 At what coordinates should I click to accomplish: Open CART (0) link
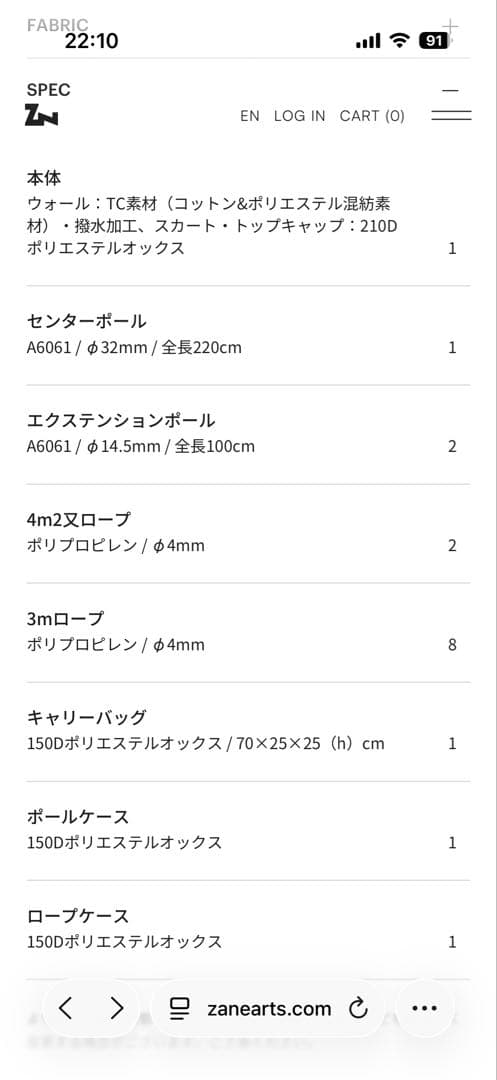click(x=372, y=116)
